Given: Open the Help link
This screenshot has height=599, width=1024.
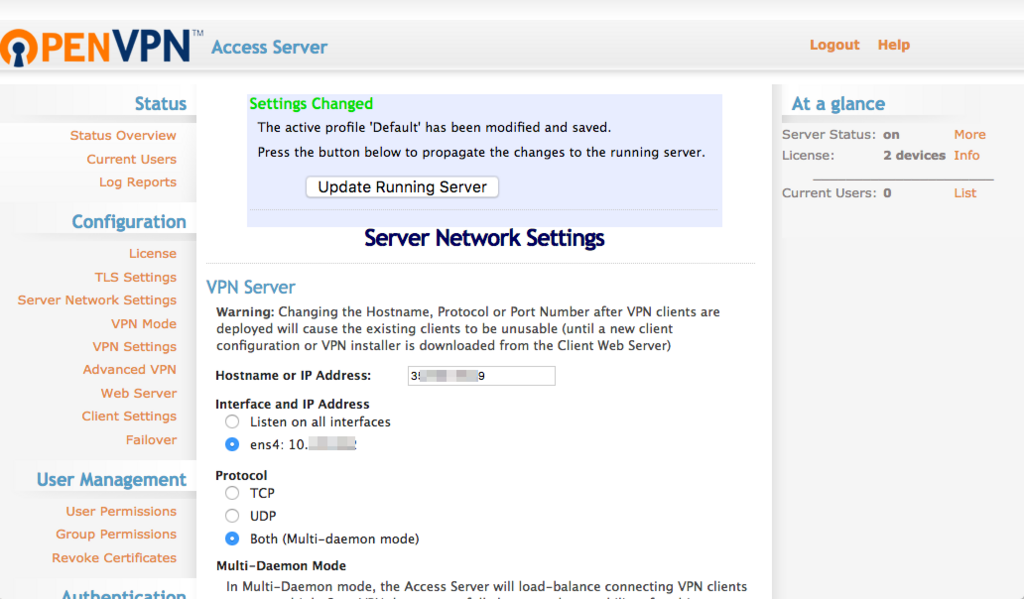Looking at the screenshot, I should (x=893, y=44).
